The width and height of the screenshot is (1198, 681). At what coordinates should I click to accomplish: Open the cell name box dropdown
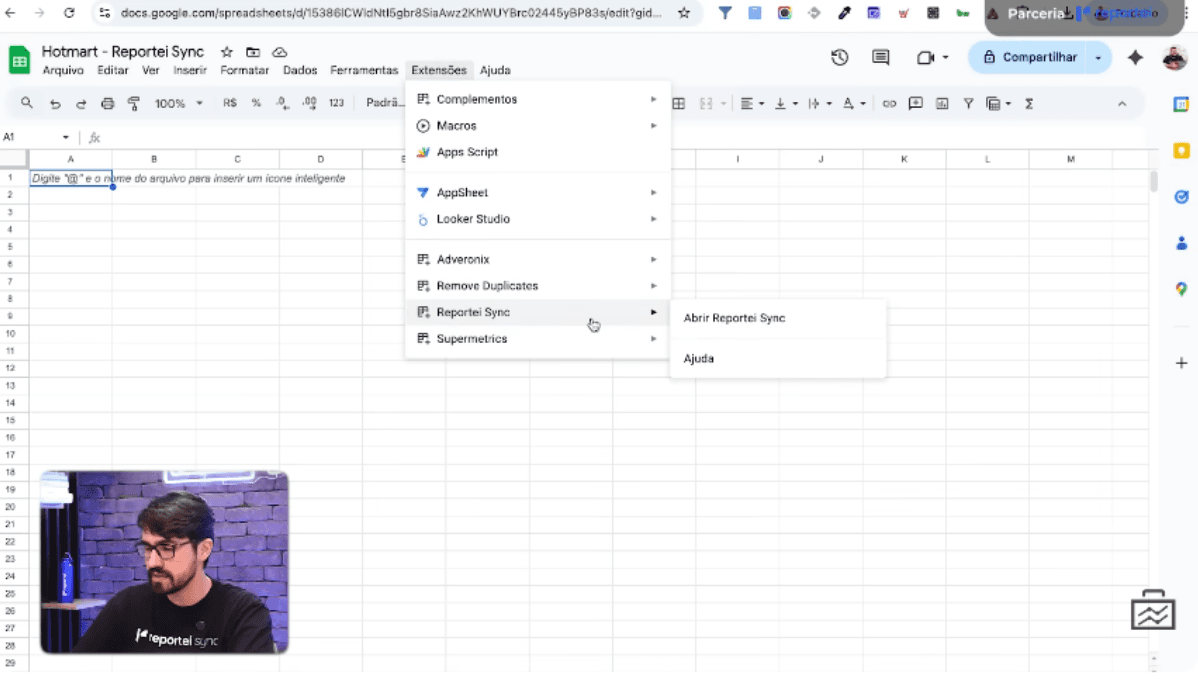pos(66,138)
